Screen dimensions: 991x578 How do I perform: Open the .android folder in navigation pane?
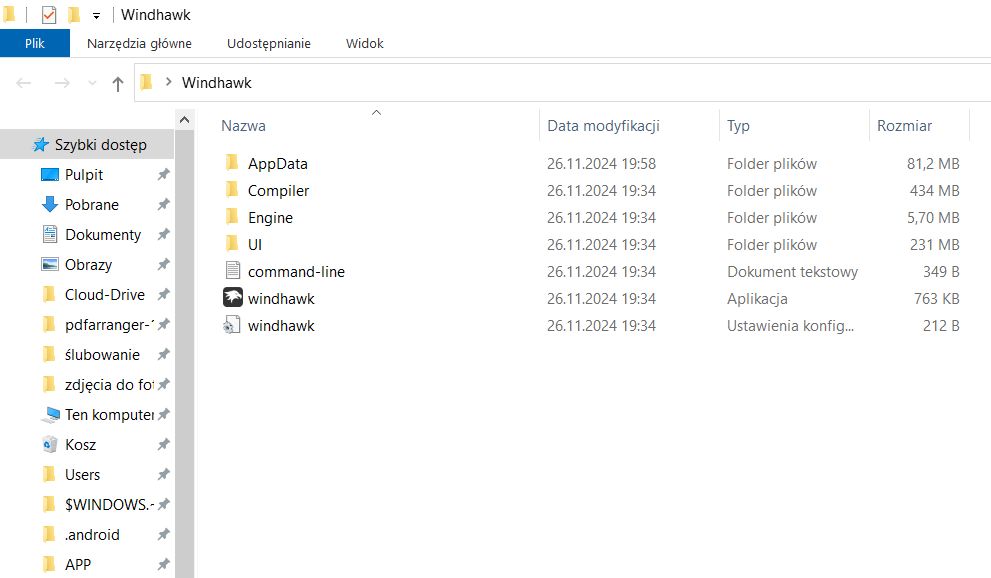92,535
